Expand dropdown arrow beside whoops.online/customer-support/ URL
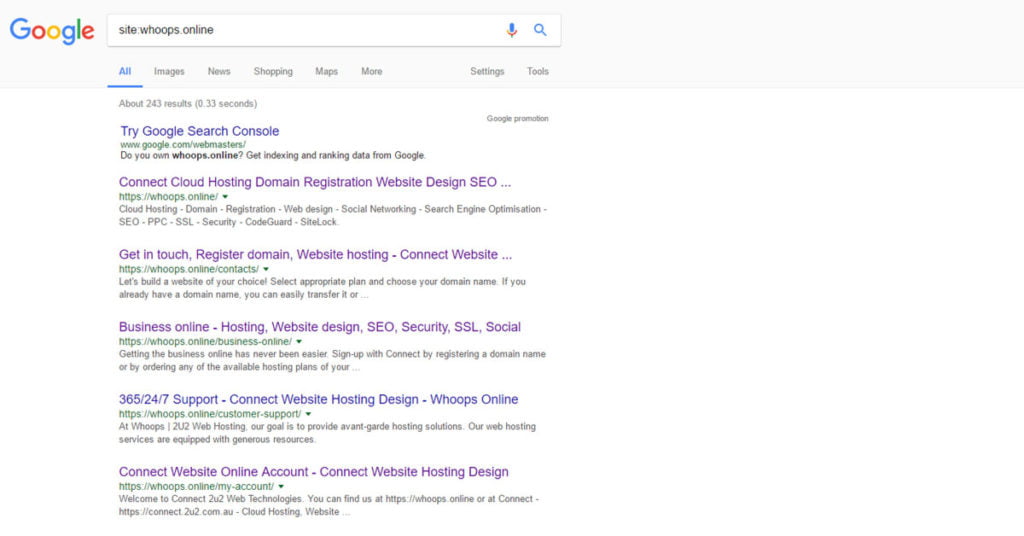This screenshot has height=536, width=1024. click(x=308, y=414)
